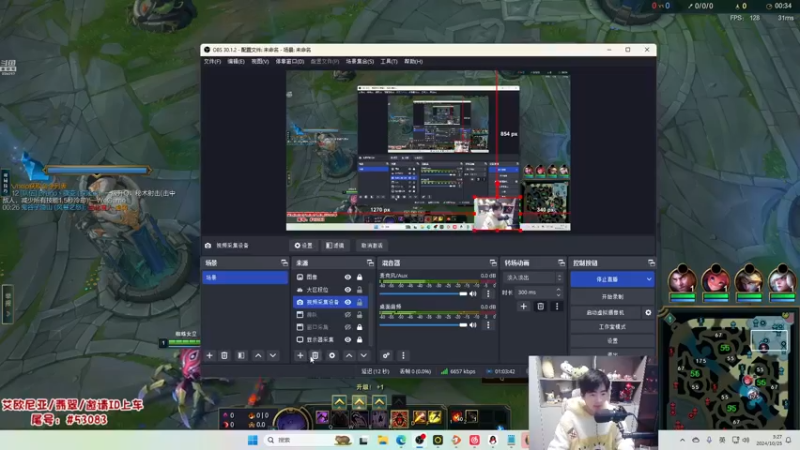Open 滤镜 filters for the selected source
Viewport: 800px width, 450px height.
[x=335, y=245]
